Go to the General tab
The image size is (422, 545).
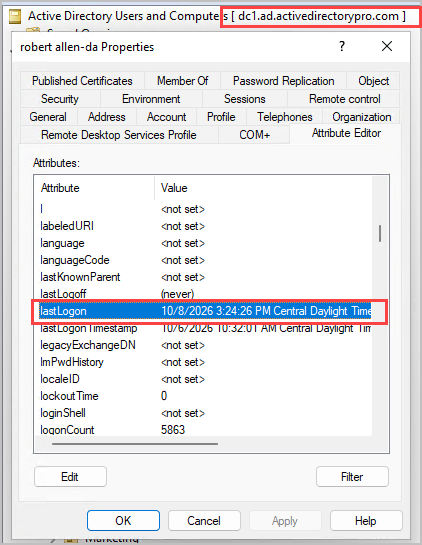[48, 117]
